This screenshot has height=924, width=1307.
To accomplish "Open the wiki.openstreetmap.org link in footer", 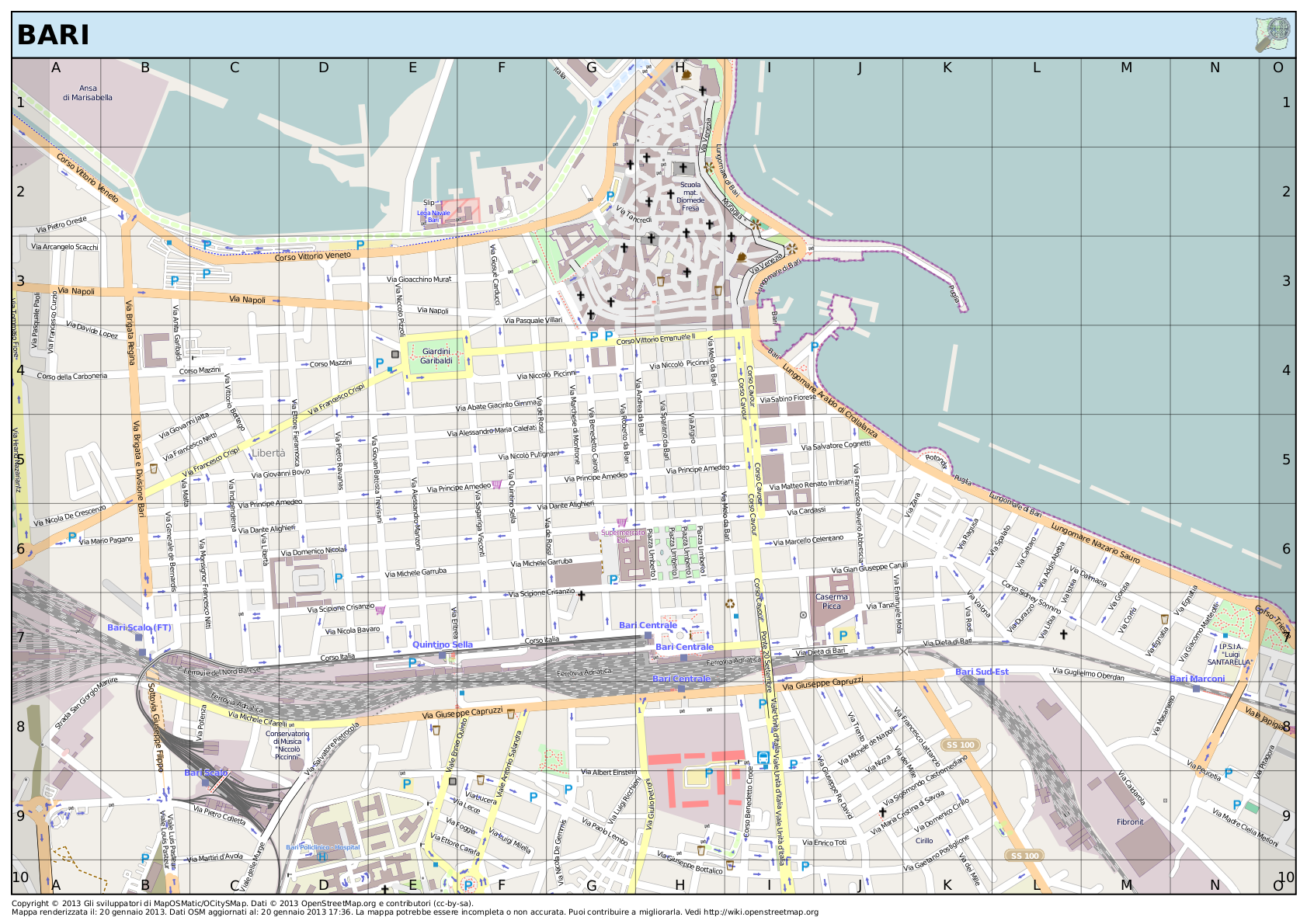I will 760,912.
